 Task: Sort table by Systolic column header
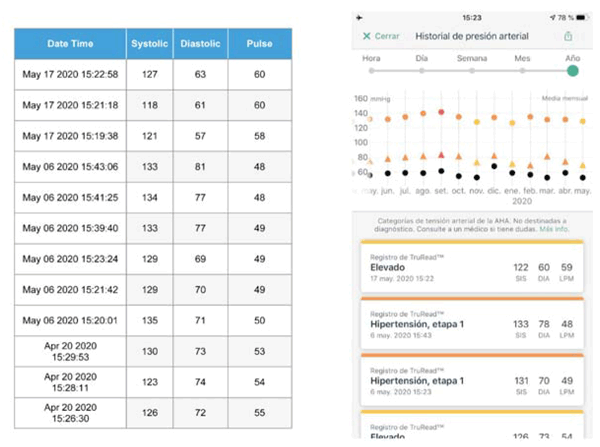[x=150, y=45]
